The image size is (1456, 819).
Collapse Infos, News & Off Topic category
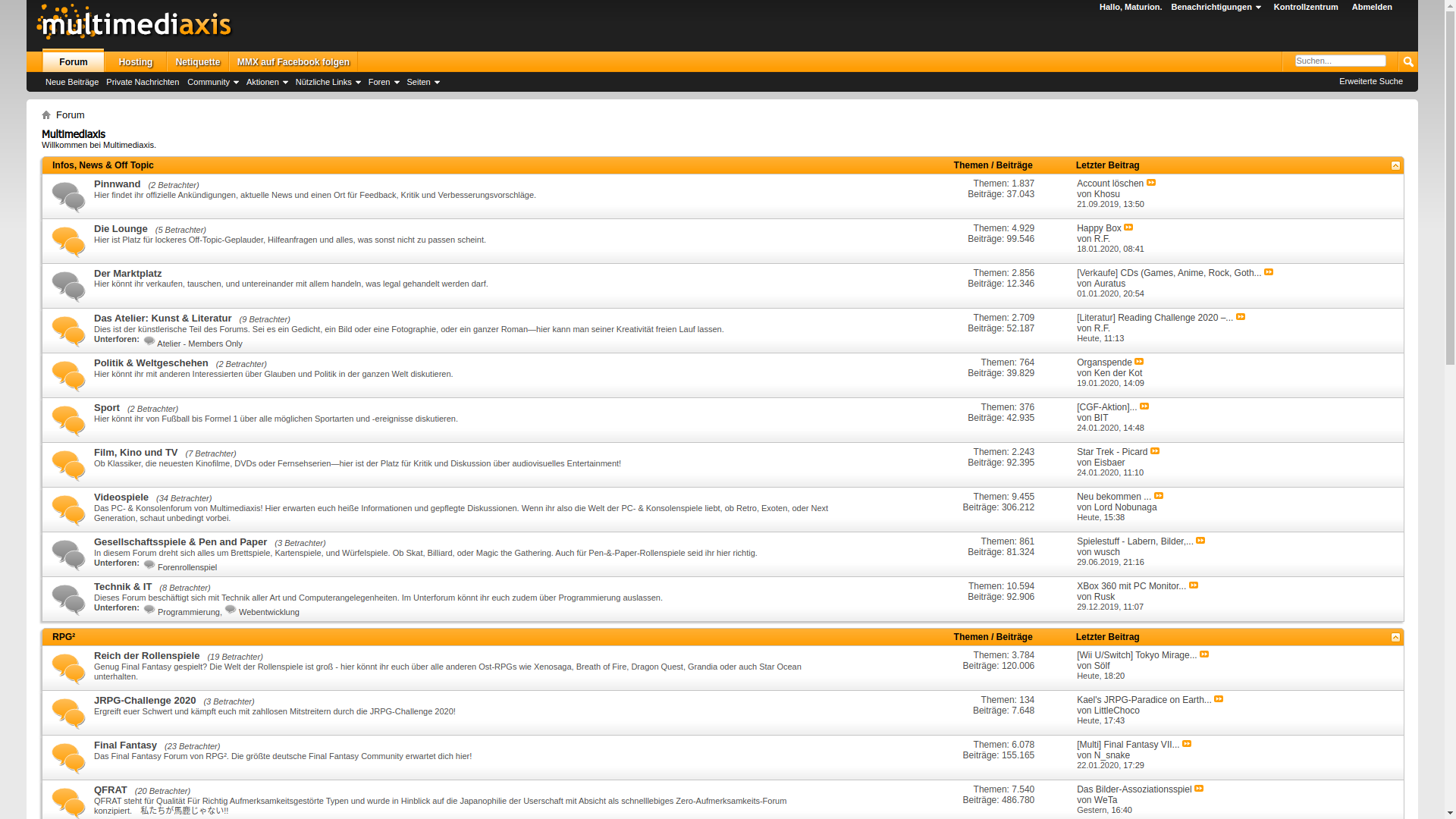1395,165
